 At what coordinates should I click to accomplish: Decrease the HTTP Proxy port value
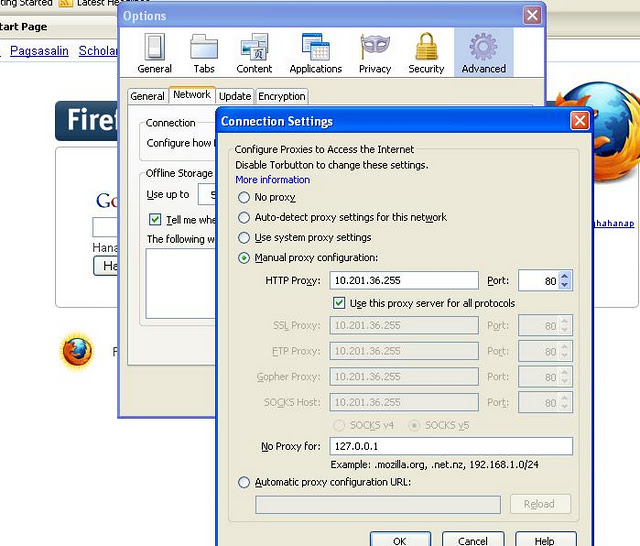click(x=564, y=285)
